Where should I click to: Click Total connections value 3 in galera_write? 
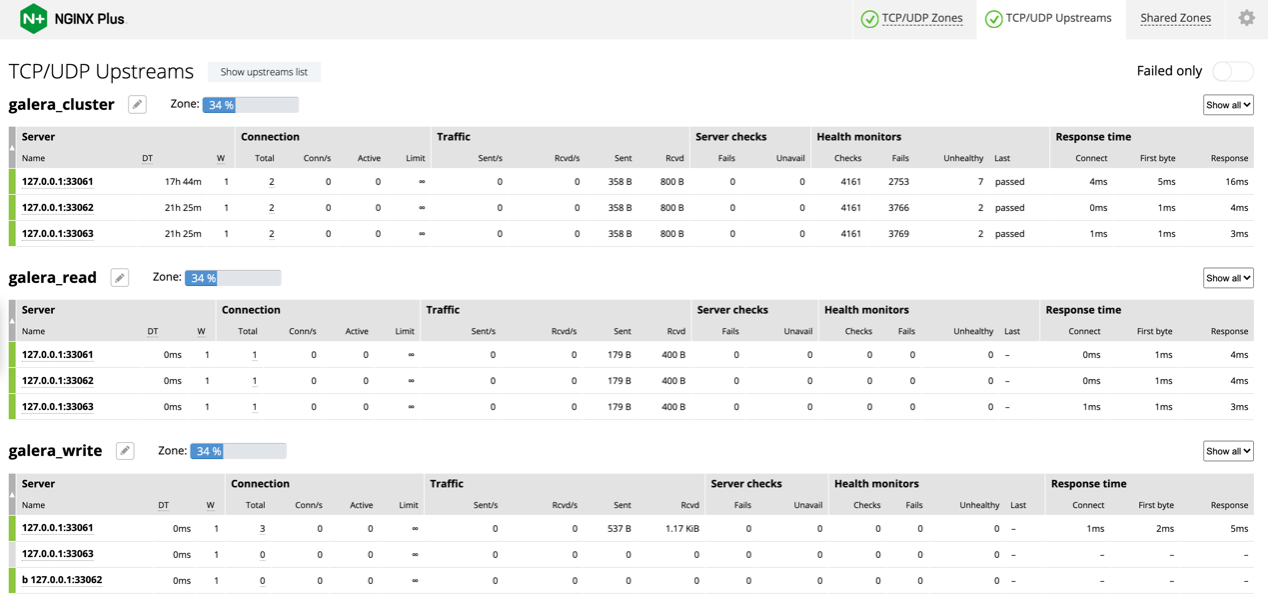(262, 528)
